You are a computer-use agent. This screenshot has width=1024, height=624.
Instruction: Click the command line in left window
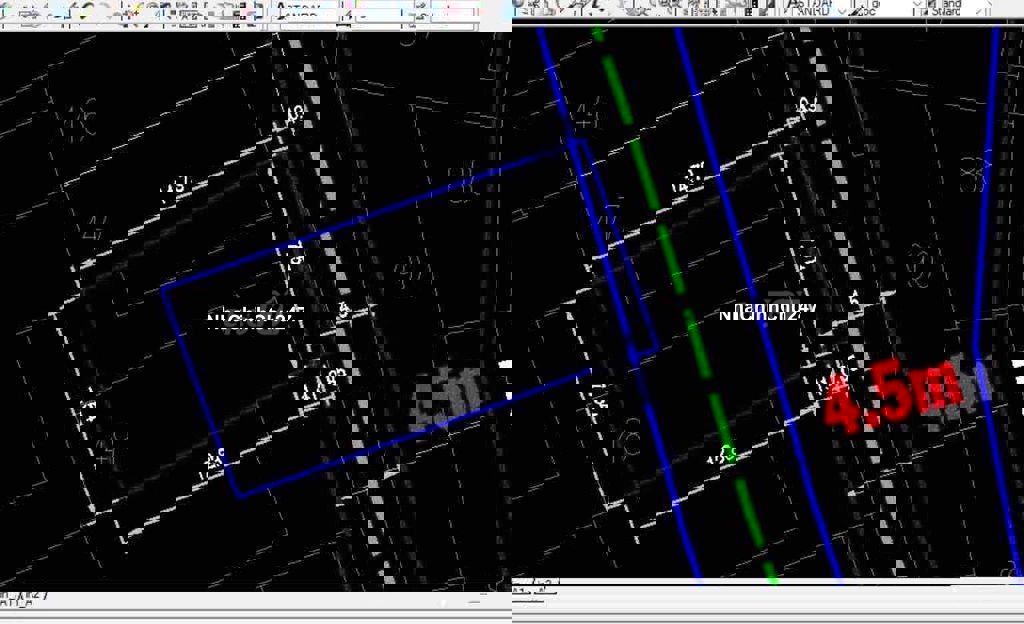[250, 612]
